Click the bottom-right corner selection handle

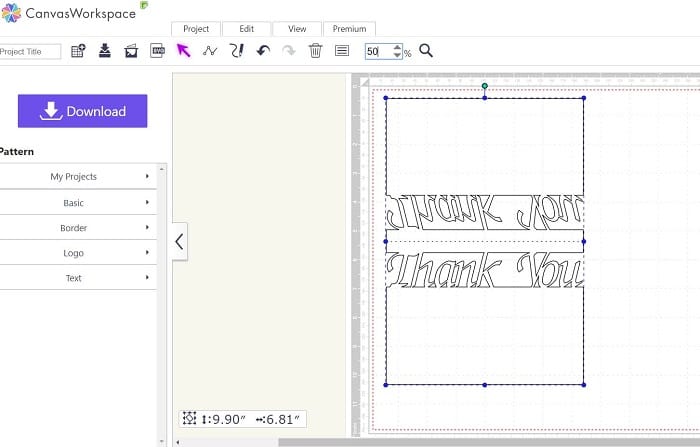pos(583,384)
